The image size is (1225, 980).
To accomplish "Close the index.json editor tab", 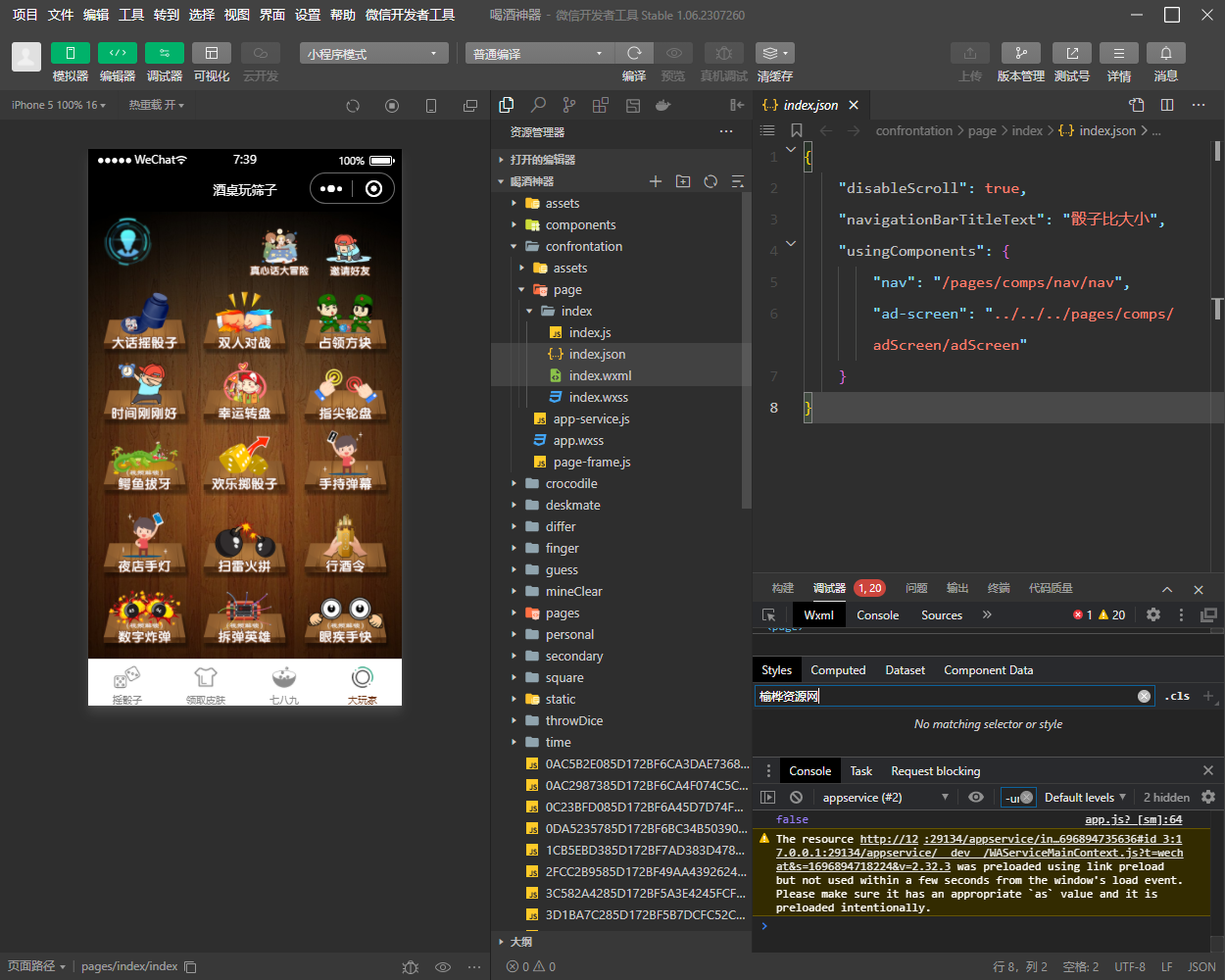I will point(854,105).
